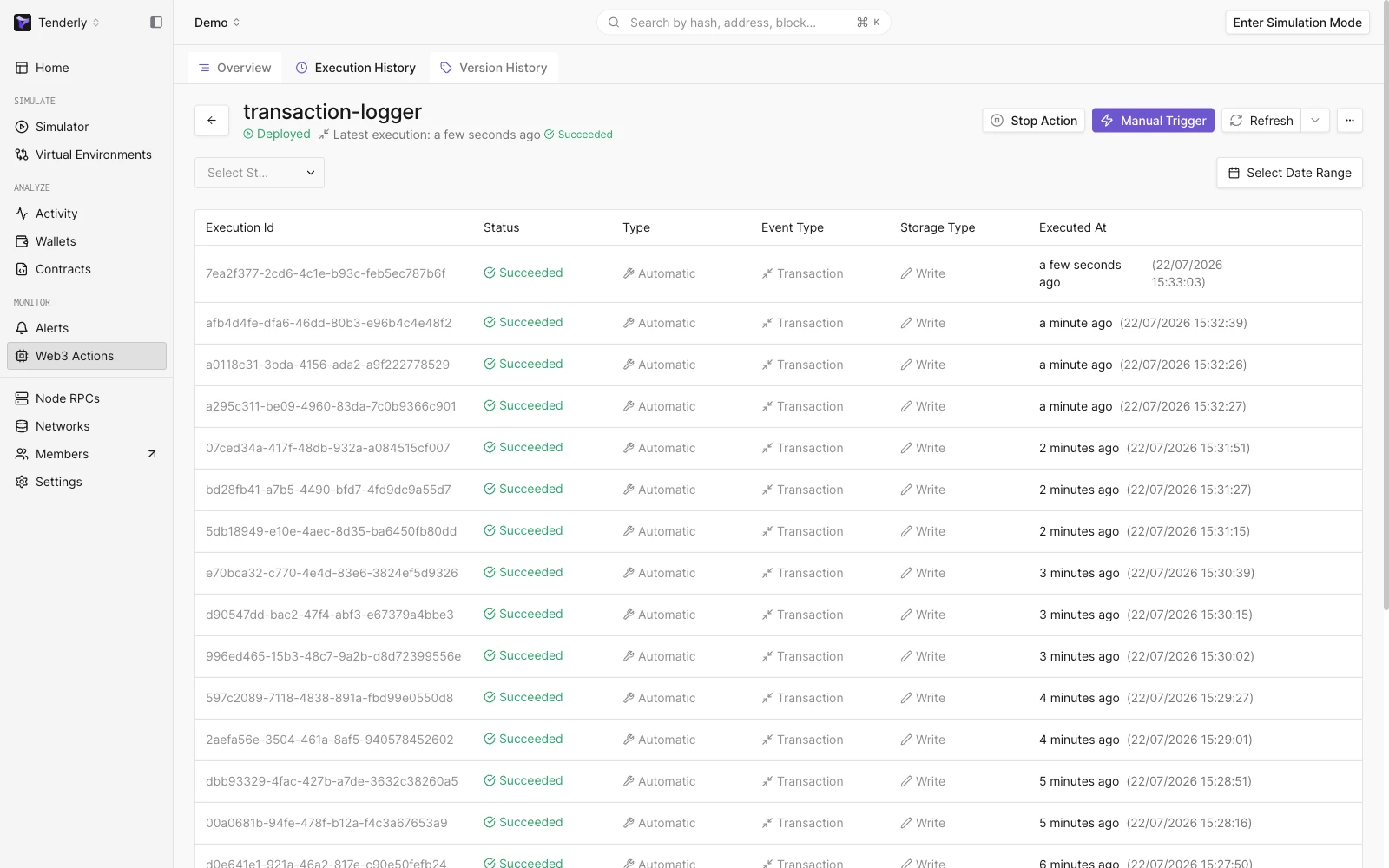Screen dimensions: 1389x868
Task: Open execution 2aefa56e-3504-461a-8af5-940578452602
Action: click(x=330, y=740)
